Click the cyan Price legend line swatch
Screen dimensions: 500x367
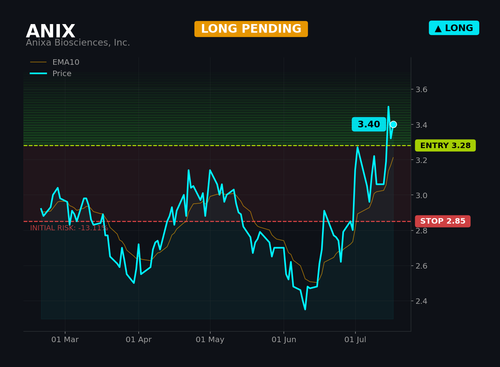pos(38,73)
